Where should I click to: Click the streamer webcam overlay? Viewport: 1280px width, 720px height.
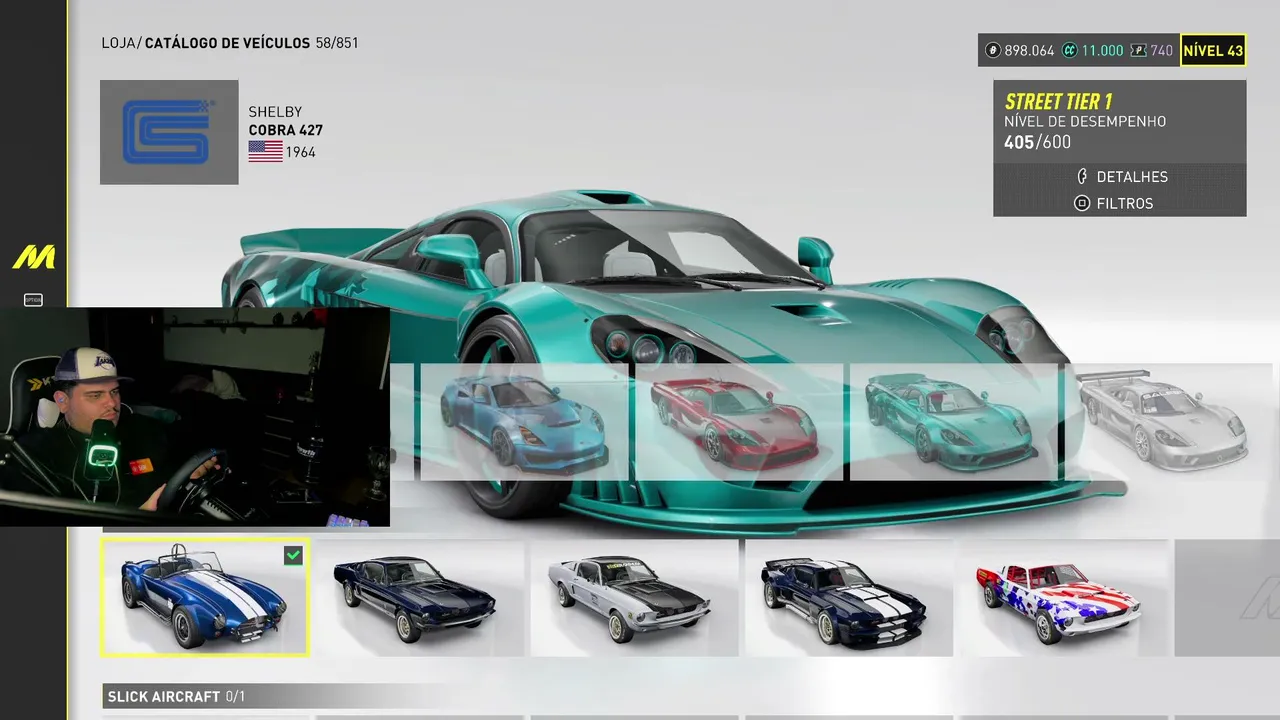click(195, 416)
